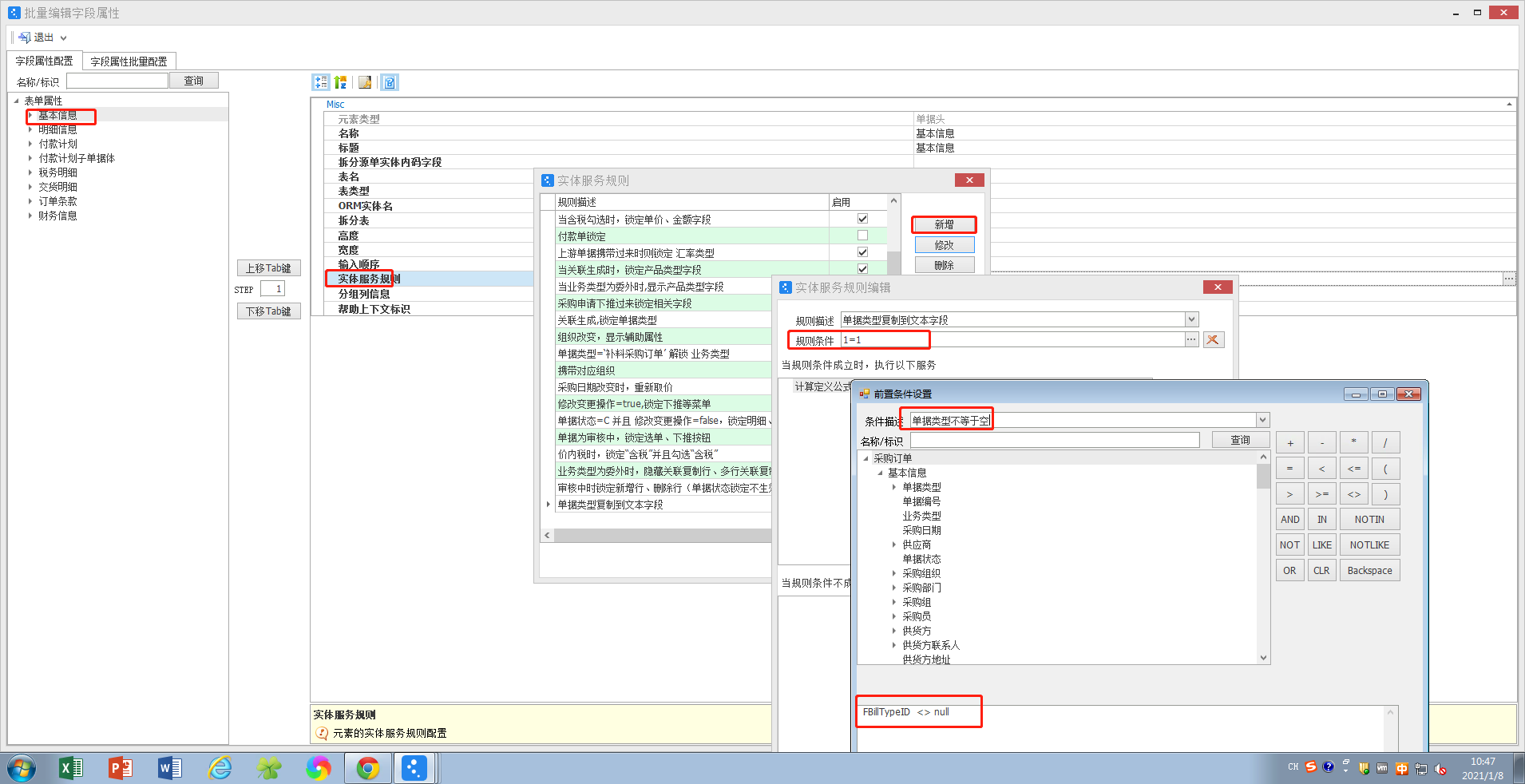Click the categorized view icon in property toolbar
Image resolution: width=1525 pixels, height=784 pixels.
point(321,82)
